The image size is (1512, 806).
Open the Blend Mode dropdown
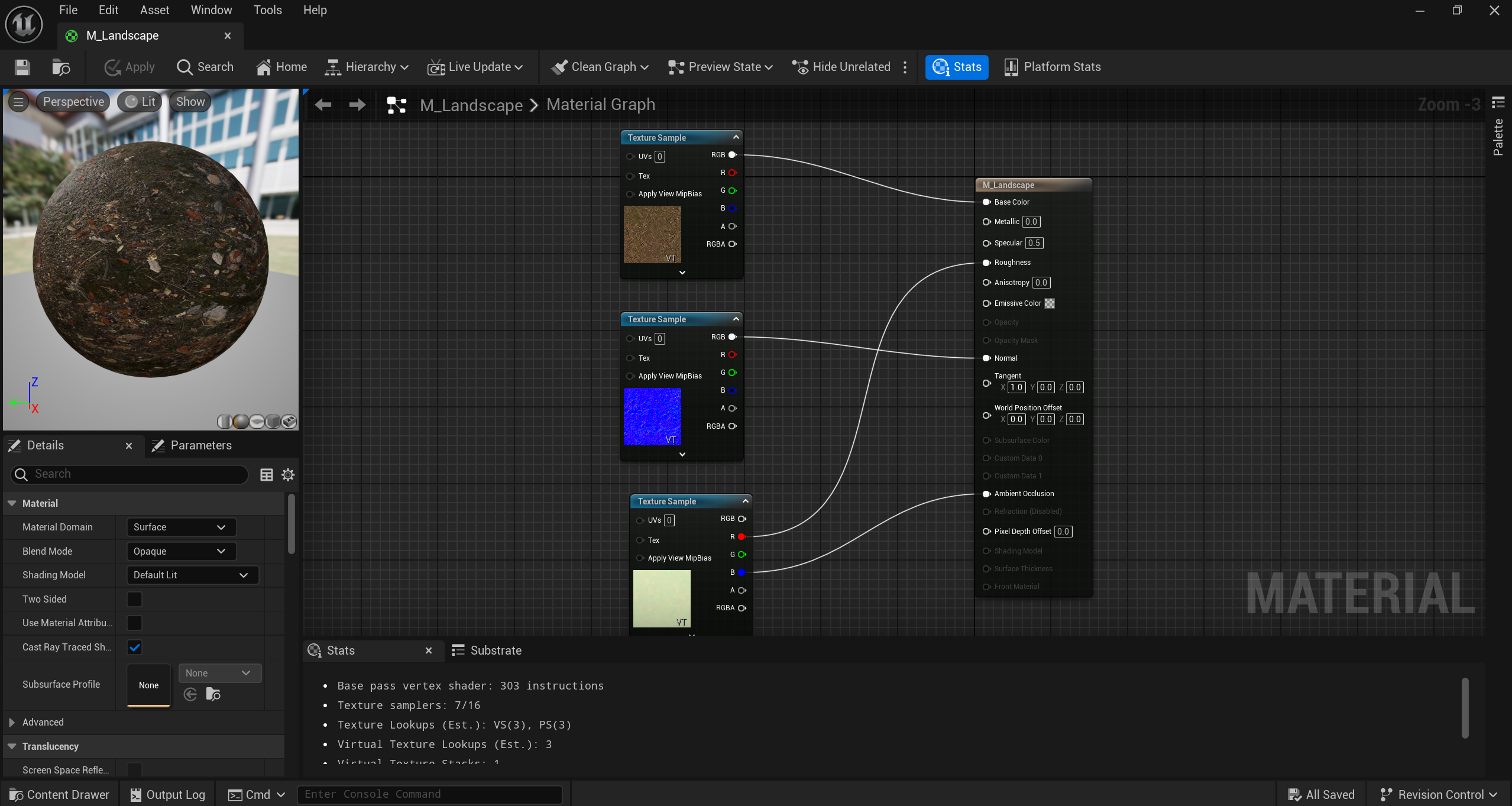(181, 551)
